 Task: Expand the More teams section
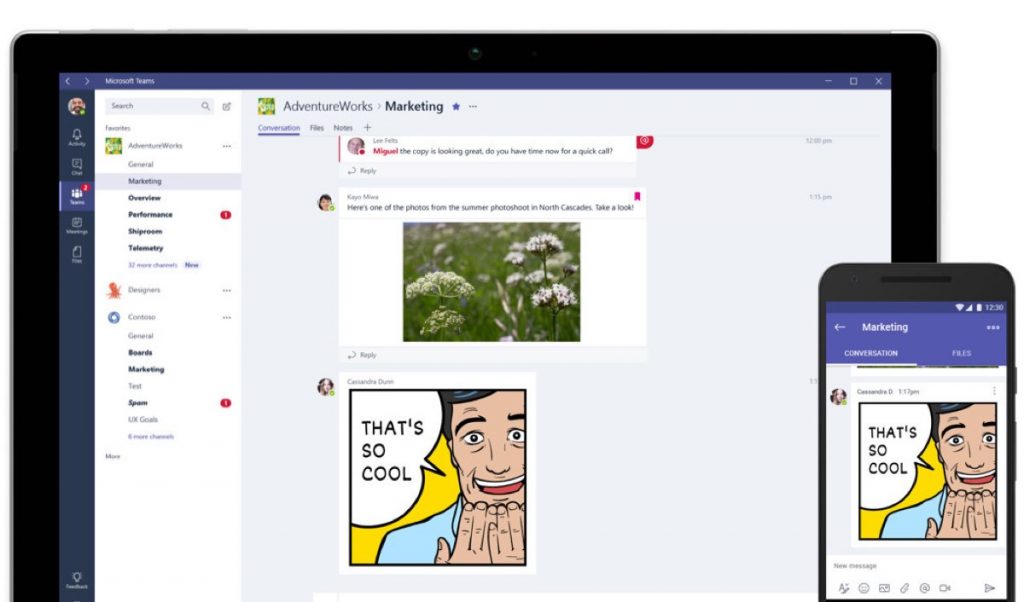coord(112,456)
